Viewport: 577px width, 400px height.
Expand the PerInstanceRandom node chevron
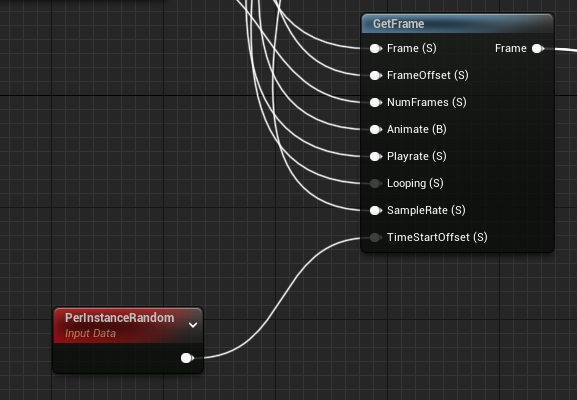coord(193,325)
